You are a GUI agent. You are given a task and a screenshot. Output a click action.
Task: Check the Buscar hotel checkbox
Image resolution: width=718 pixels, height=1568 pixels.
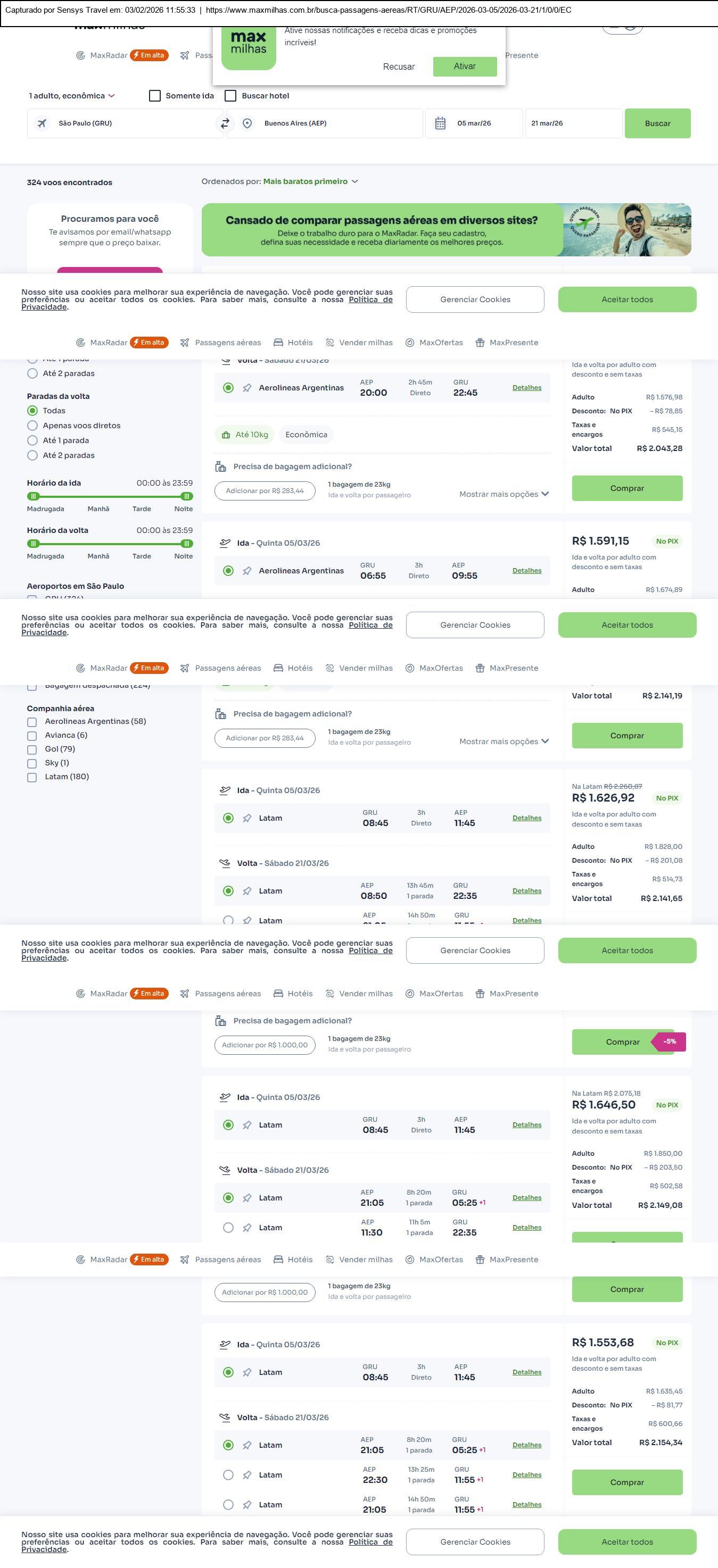pos(231,96)
